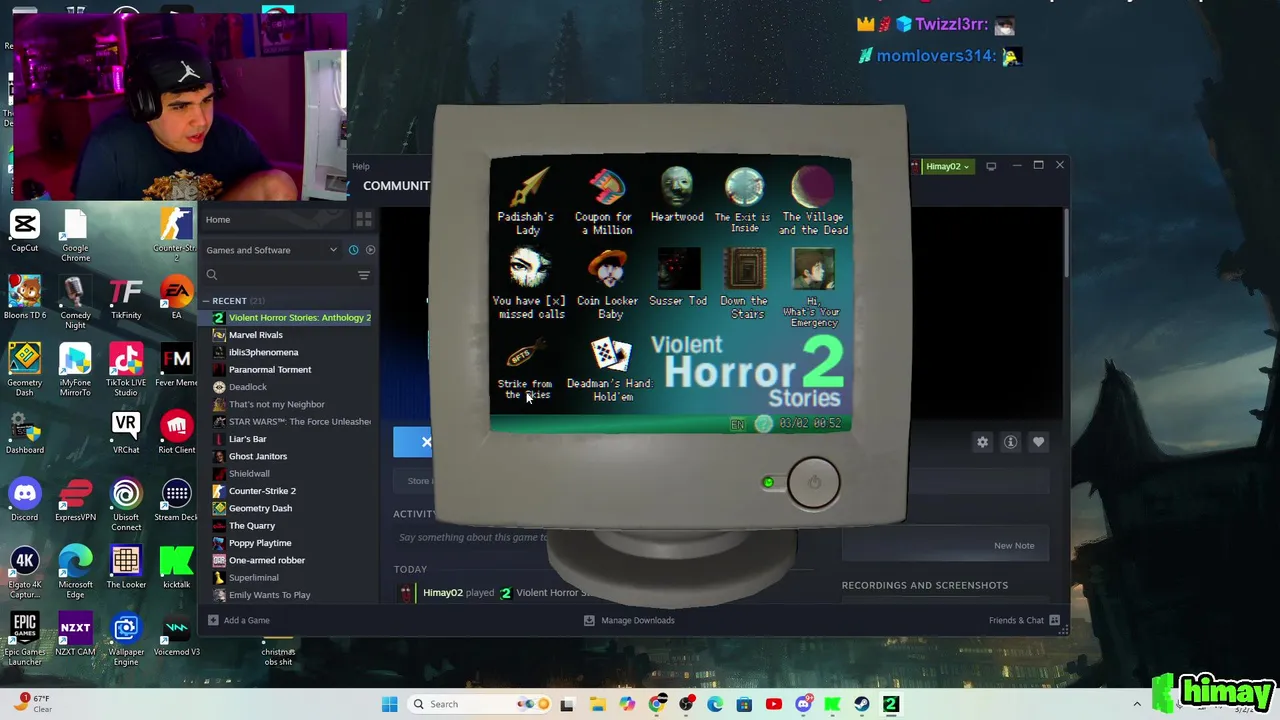This screenshot has height=720, width=1280.
Task: Click Add a Game in Steam
Action: pyautogui.click(x=239, y=620)
